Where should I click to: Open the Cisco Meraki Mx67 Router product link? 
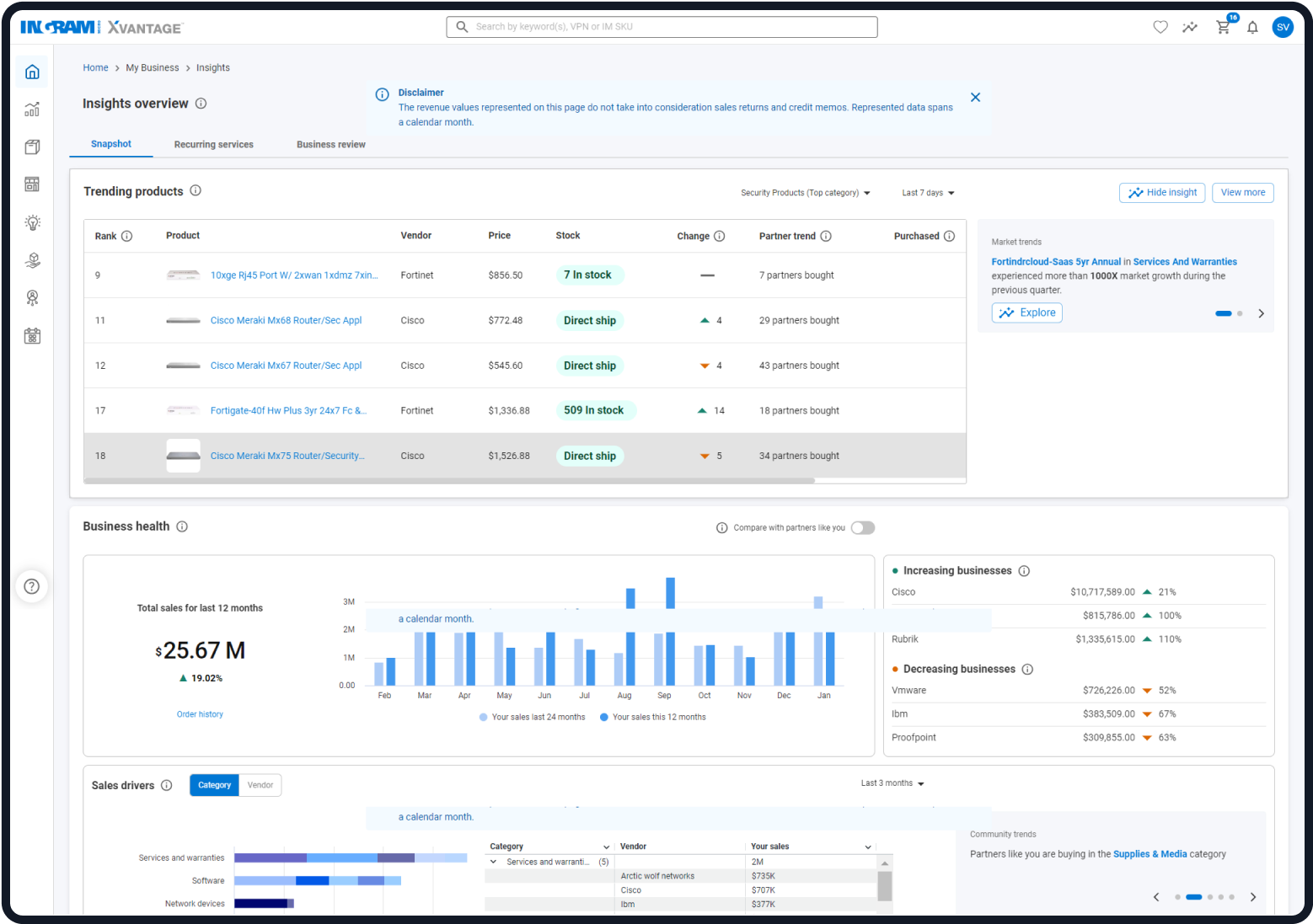286,366
